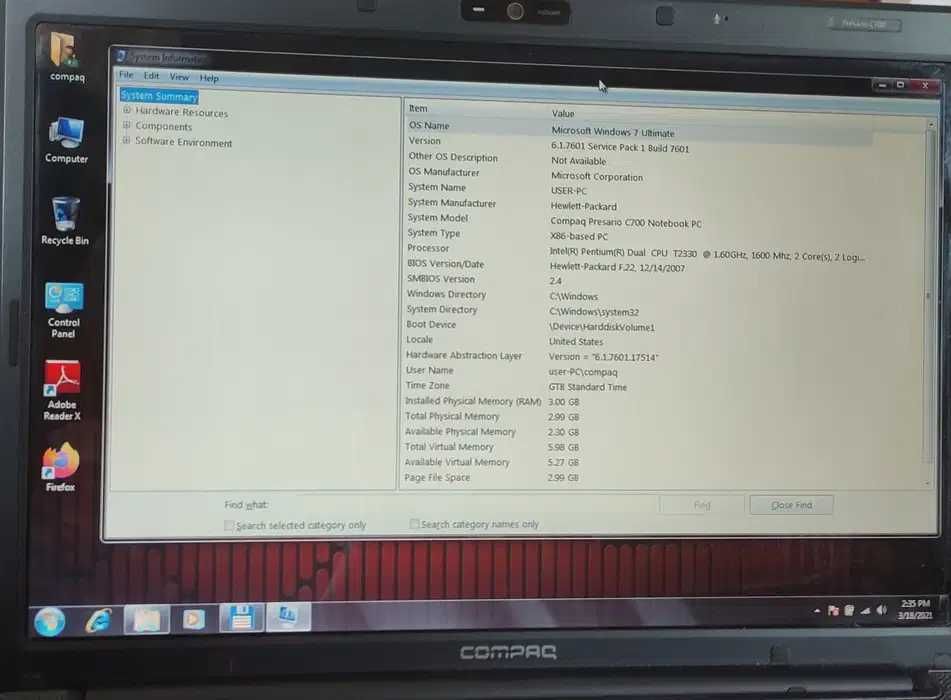Expand the Hardware Resources node
This screenshot has height=700, width=951.
[x=127, y=110]
